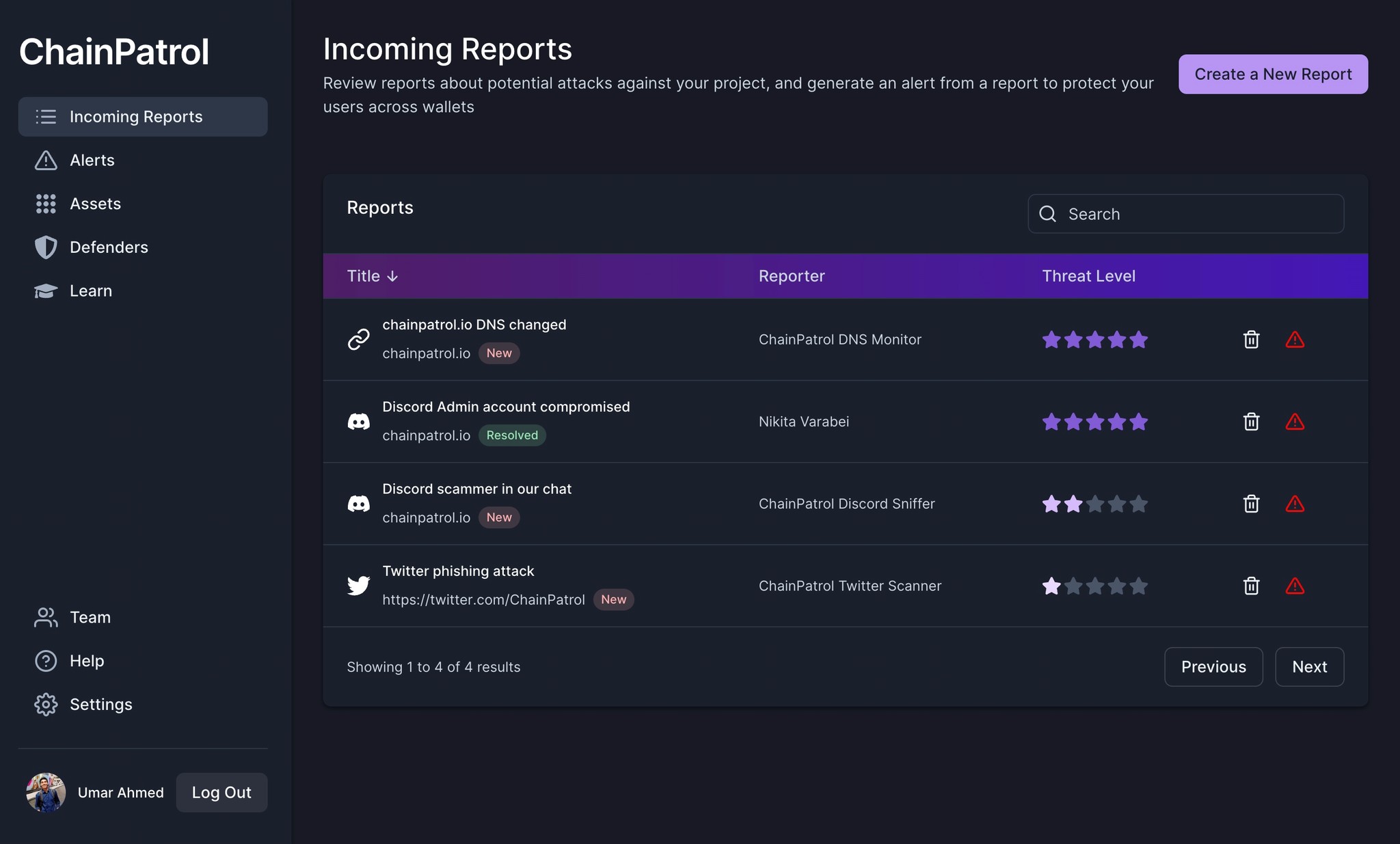Go to Defenders section
The height and width of the screenshot is (844, 1400).
[x=109, y=247]
